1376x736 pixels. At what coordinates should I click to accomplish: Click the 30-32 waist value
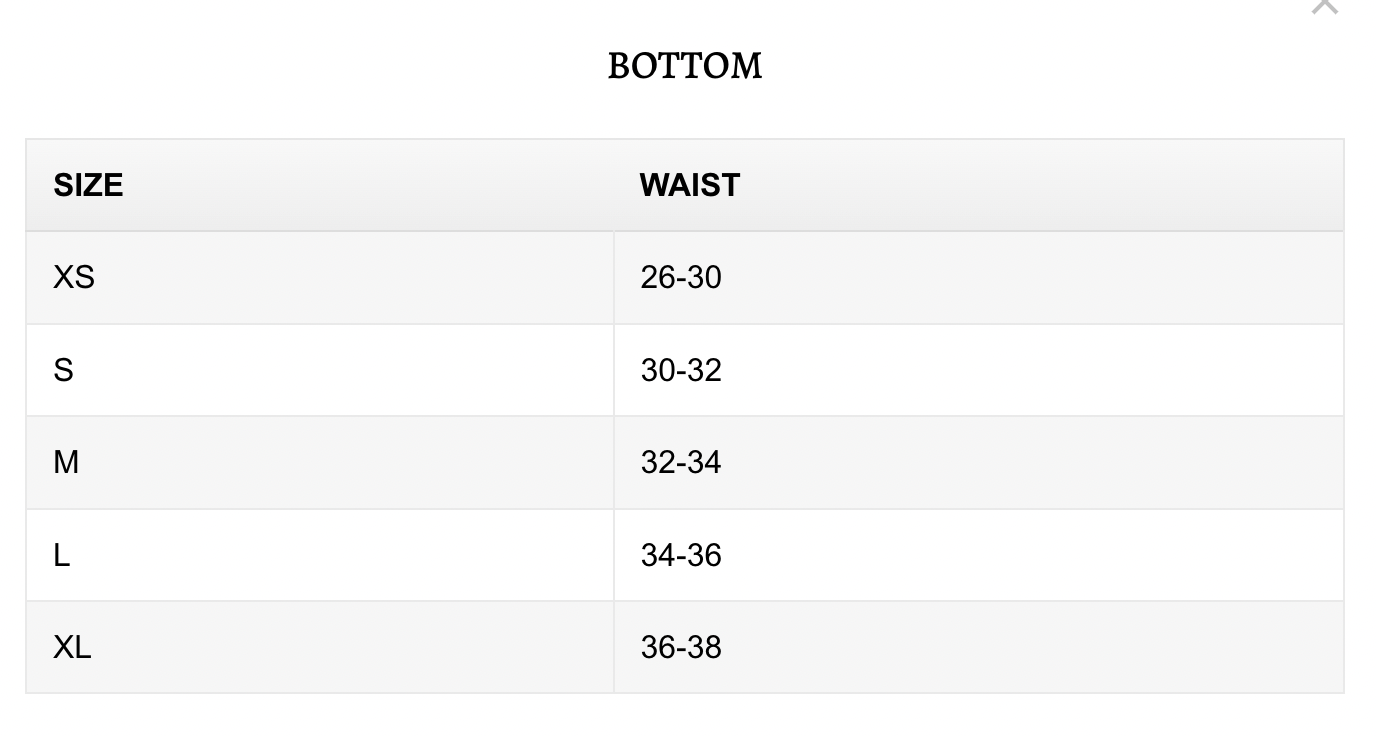coord(680,370)
